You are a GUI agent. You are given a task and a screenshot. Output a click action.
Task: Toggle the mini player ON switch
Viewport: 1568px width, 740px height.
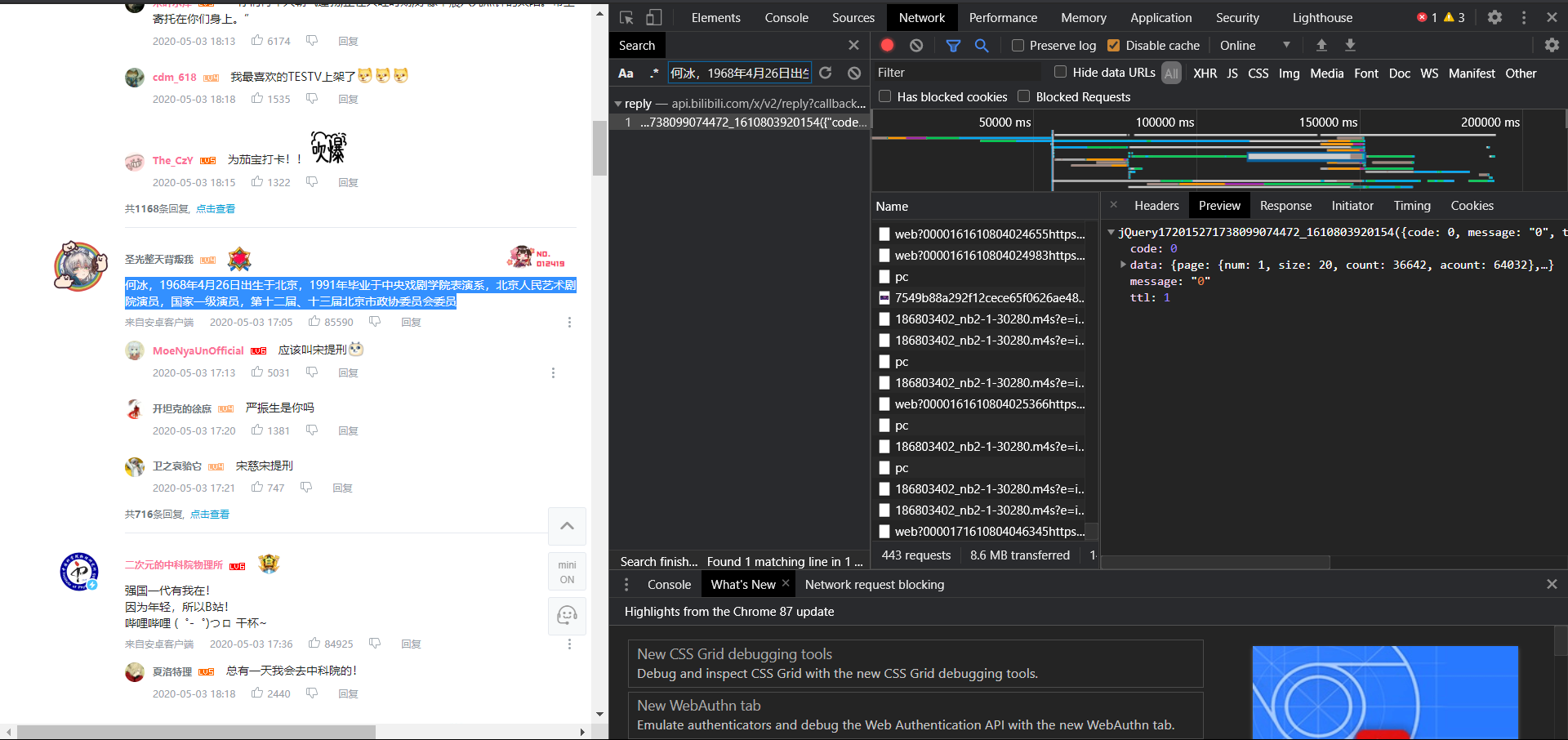[x=567, y=572]
